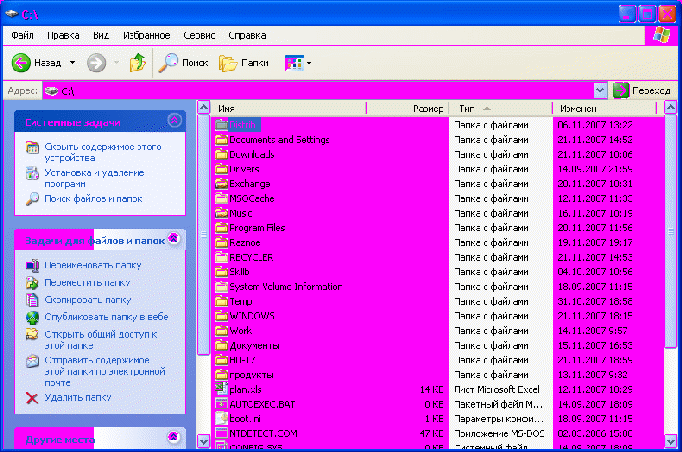The image size is (682, 452).
Task: Click the green Переход go arrow
Action: click(x=621, y=90)
